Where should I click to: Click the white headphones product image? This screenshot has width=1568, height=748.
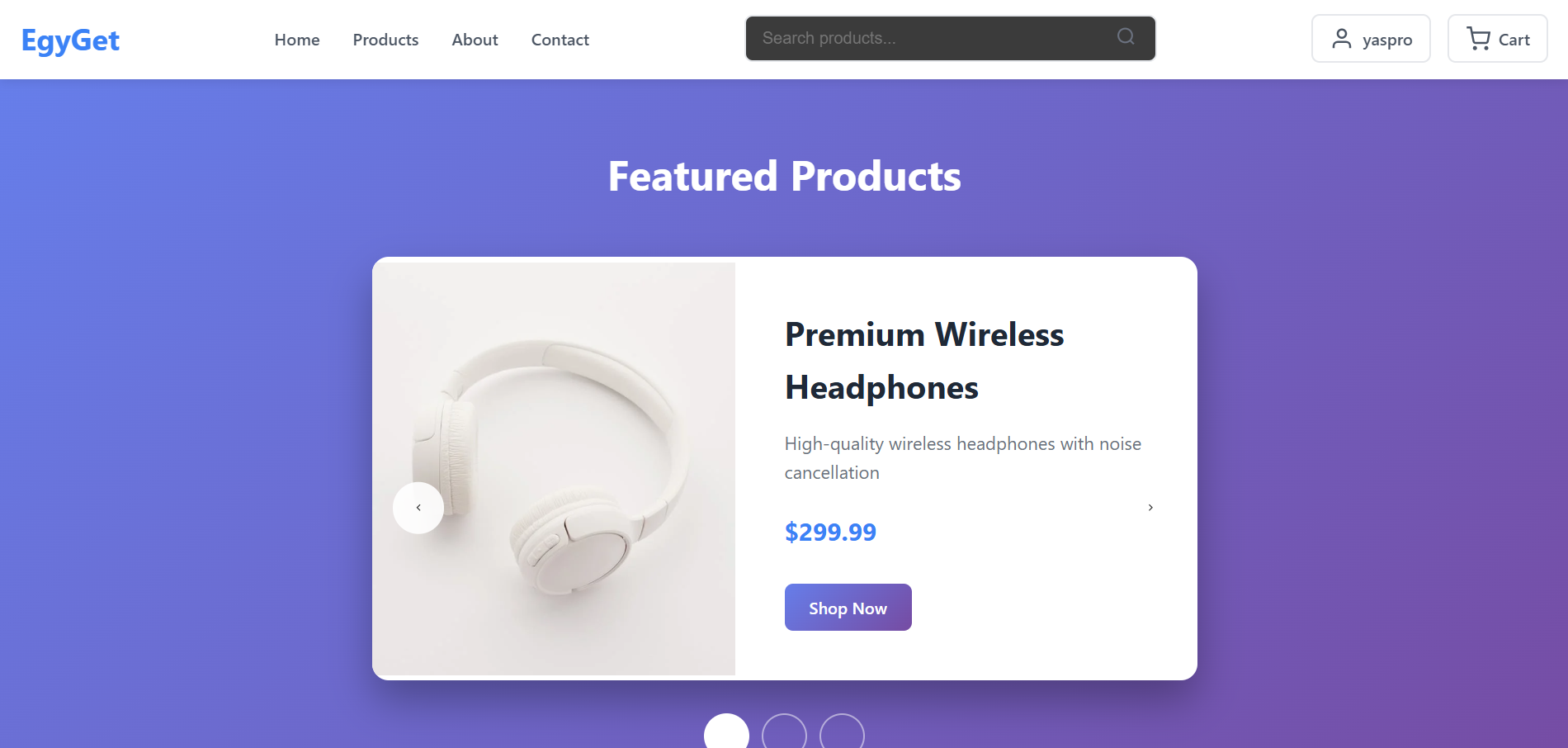tap(554, 468)
